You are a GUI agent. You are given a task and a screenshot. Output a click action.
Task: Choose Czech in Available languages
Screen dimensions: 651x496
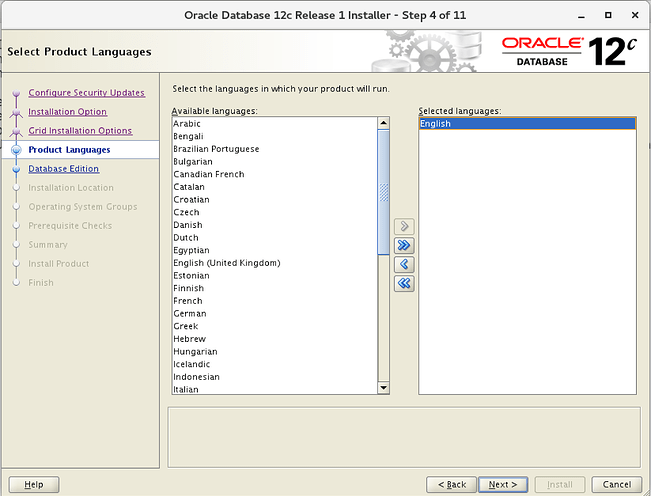[275, 212]
